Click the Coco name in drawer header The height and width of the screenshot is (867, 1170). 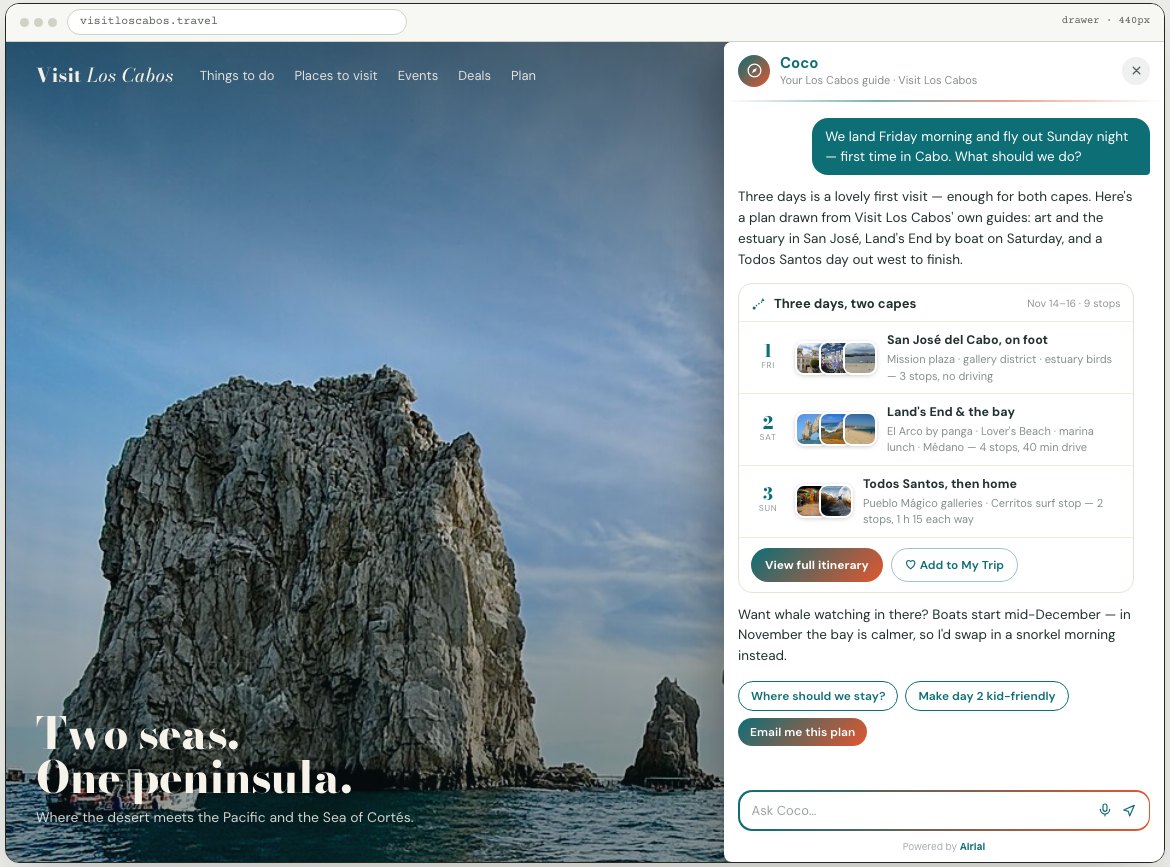[x=798, y=63]
